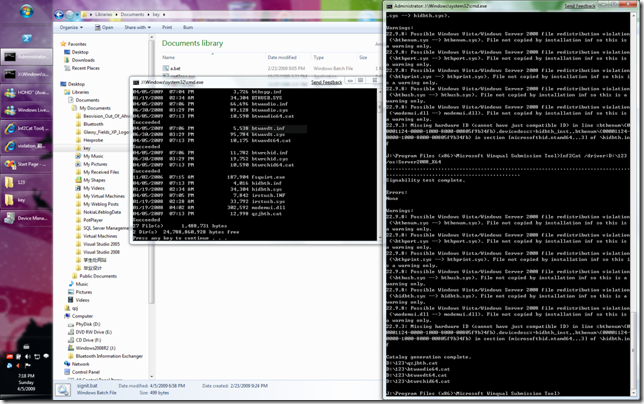Click Print in Explorer toolbar
644x404 pixels.
167,28
